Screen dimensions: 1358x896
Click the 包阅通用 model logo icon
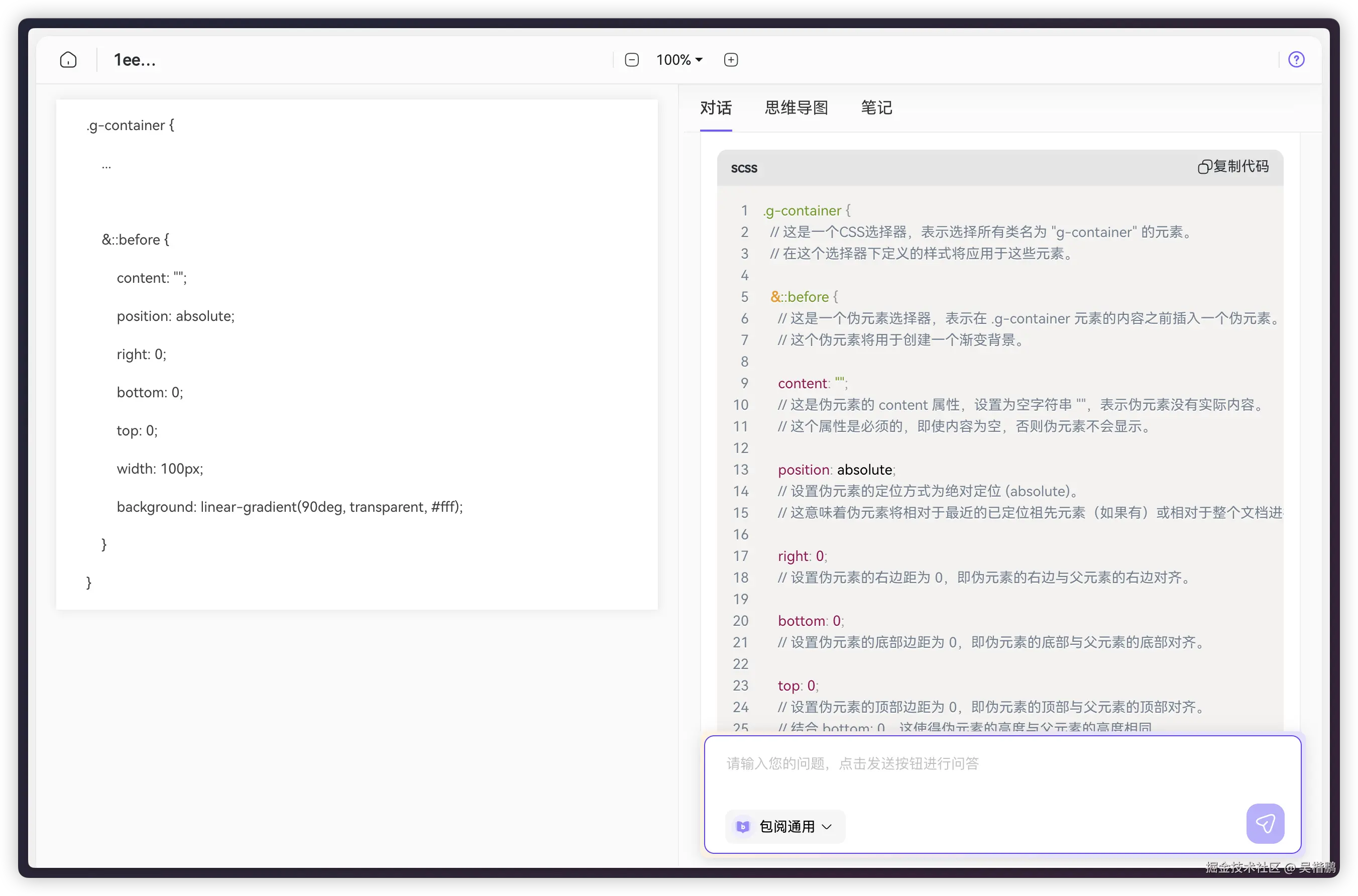743,826
